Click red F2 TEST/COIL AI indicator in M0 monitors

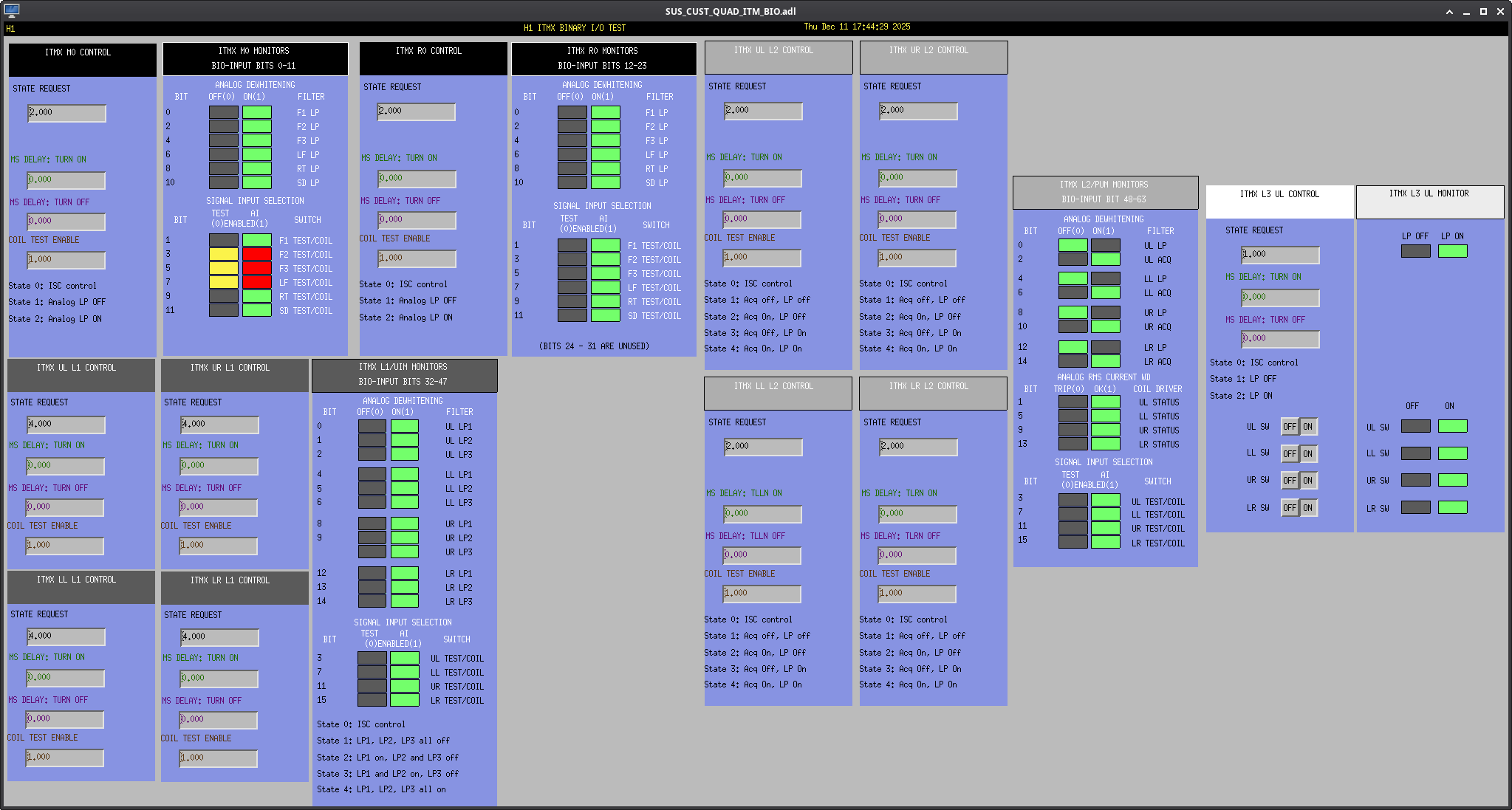[x=257, y=254]
